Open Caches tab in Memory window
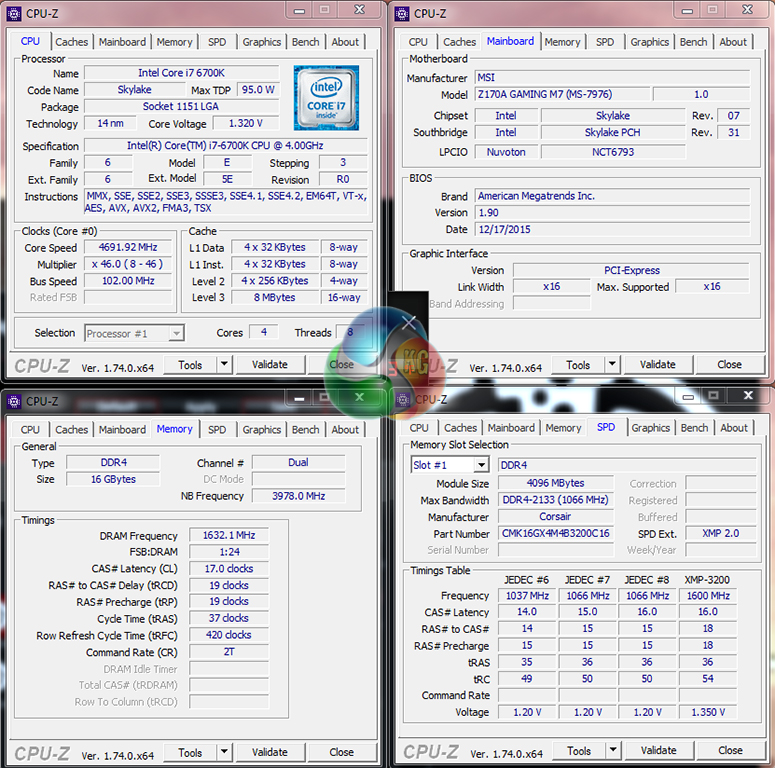 point(71,429)
